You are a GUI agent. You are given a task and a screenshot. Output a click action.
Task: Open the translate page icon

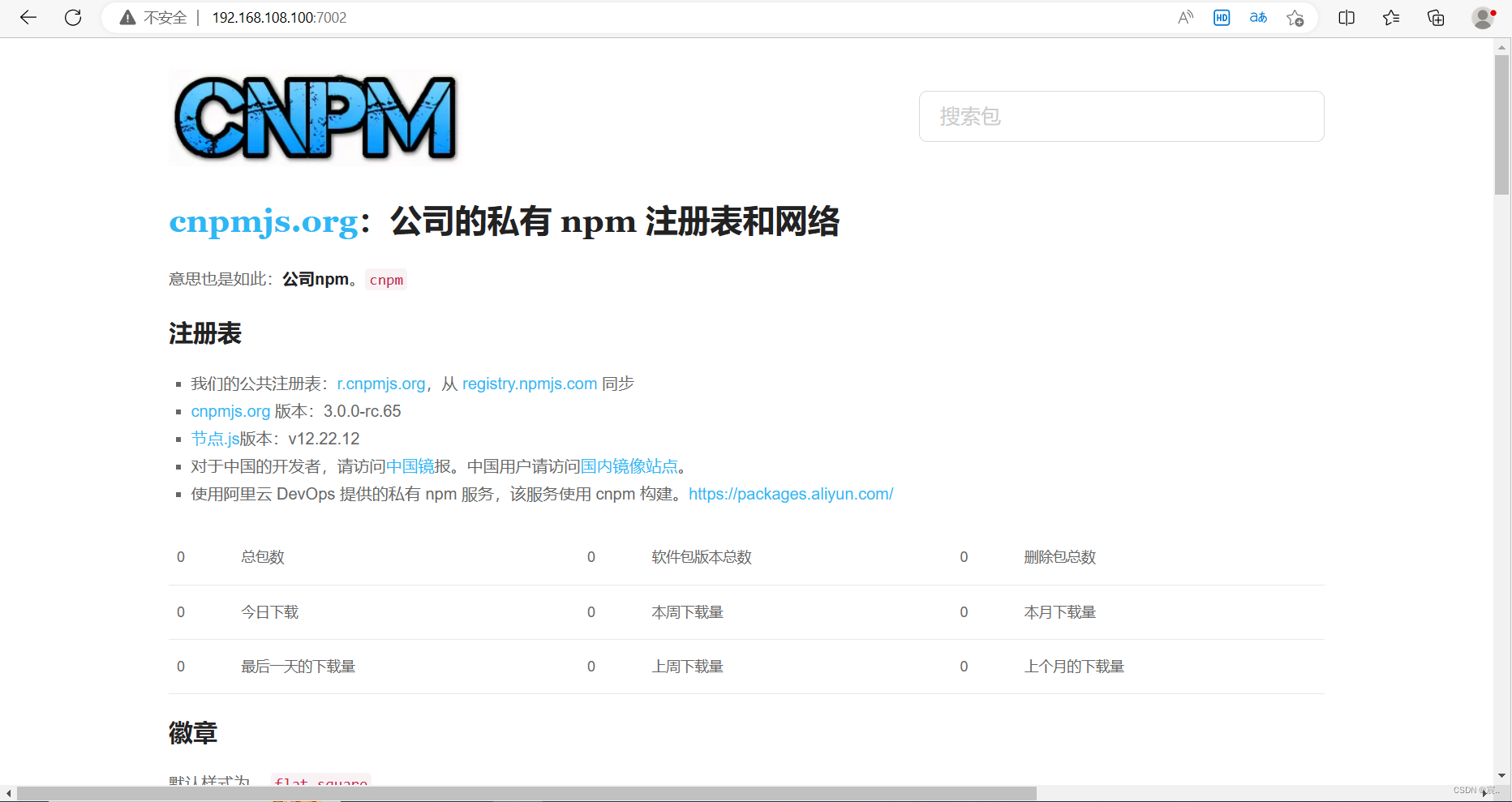pyautogui.click(x=1258, y=17)
